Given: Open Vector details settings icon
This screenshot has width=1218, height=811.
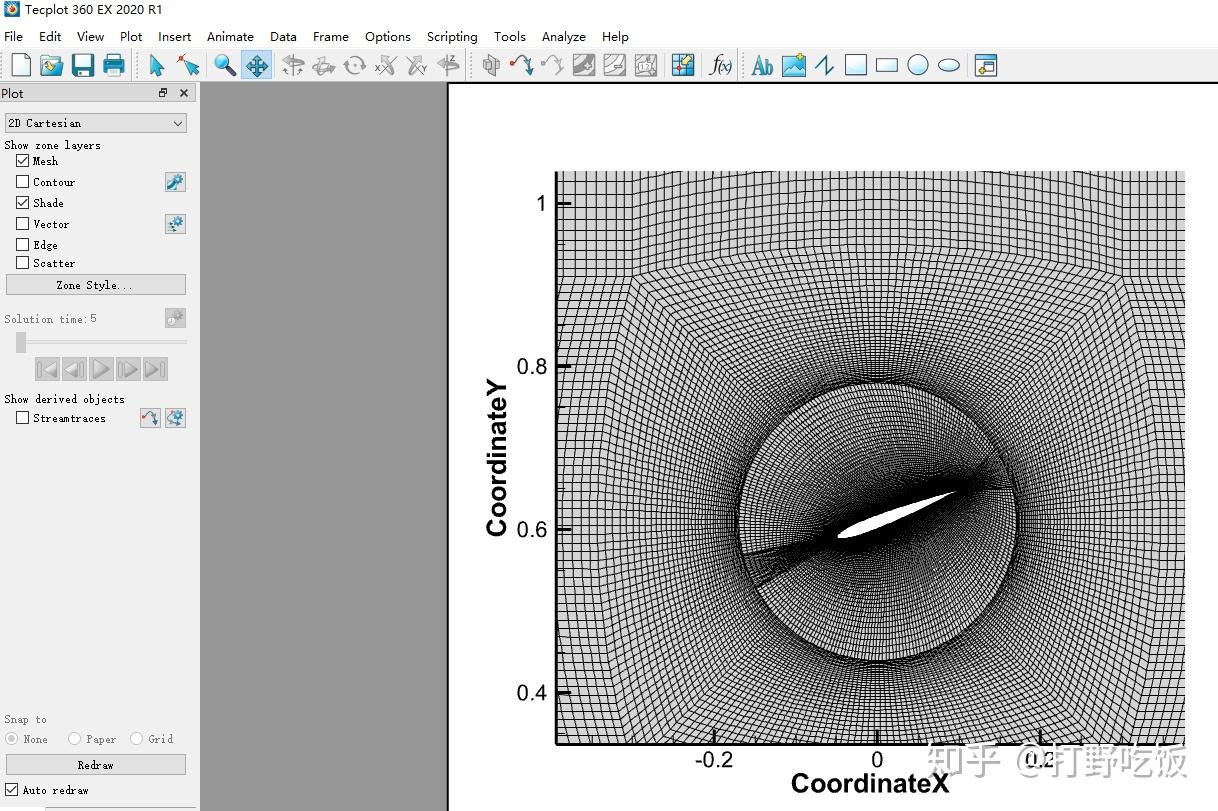Looking at the screenshot, I should pos(175,224).
